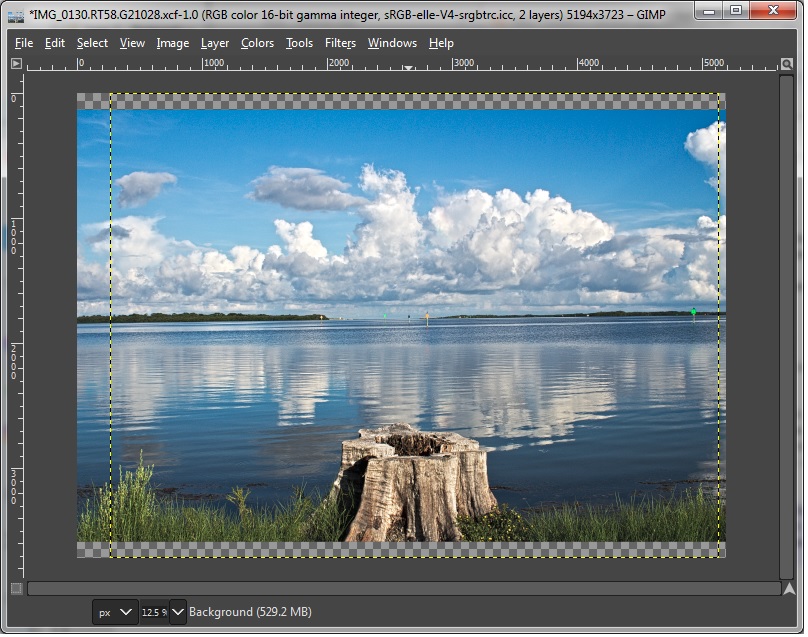
Task: Open the Select menu
Action: pos(92,43)
